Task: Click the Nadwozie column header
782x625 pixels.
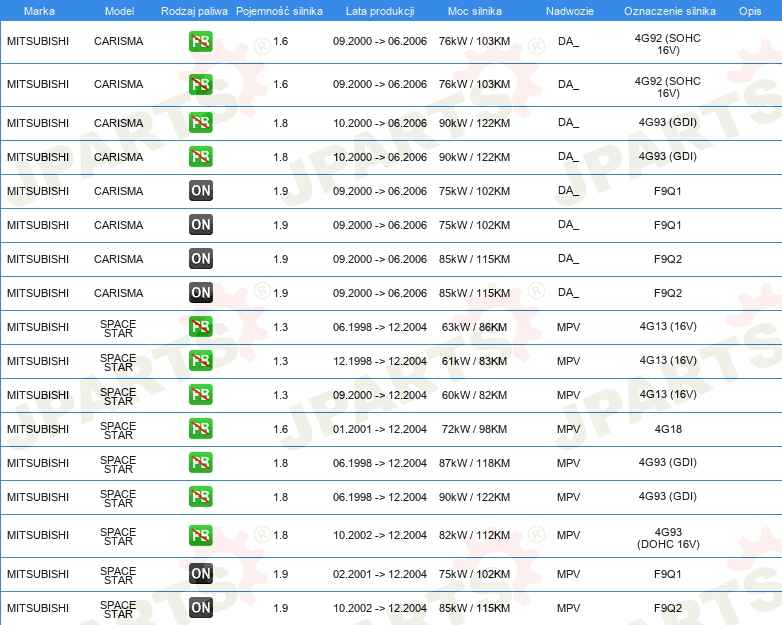Action: pos(570,11)
